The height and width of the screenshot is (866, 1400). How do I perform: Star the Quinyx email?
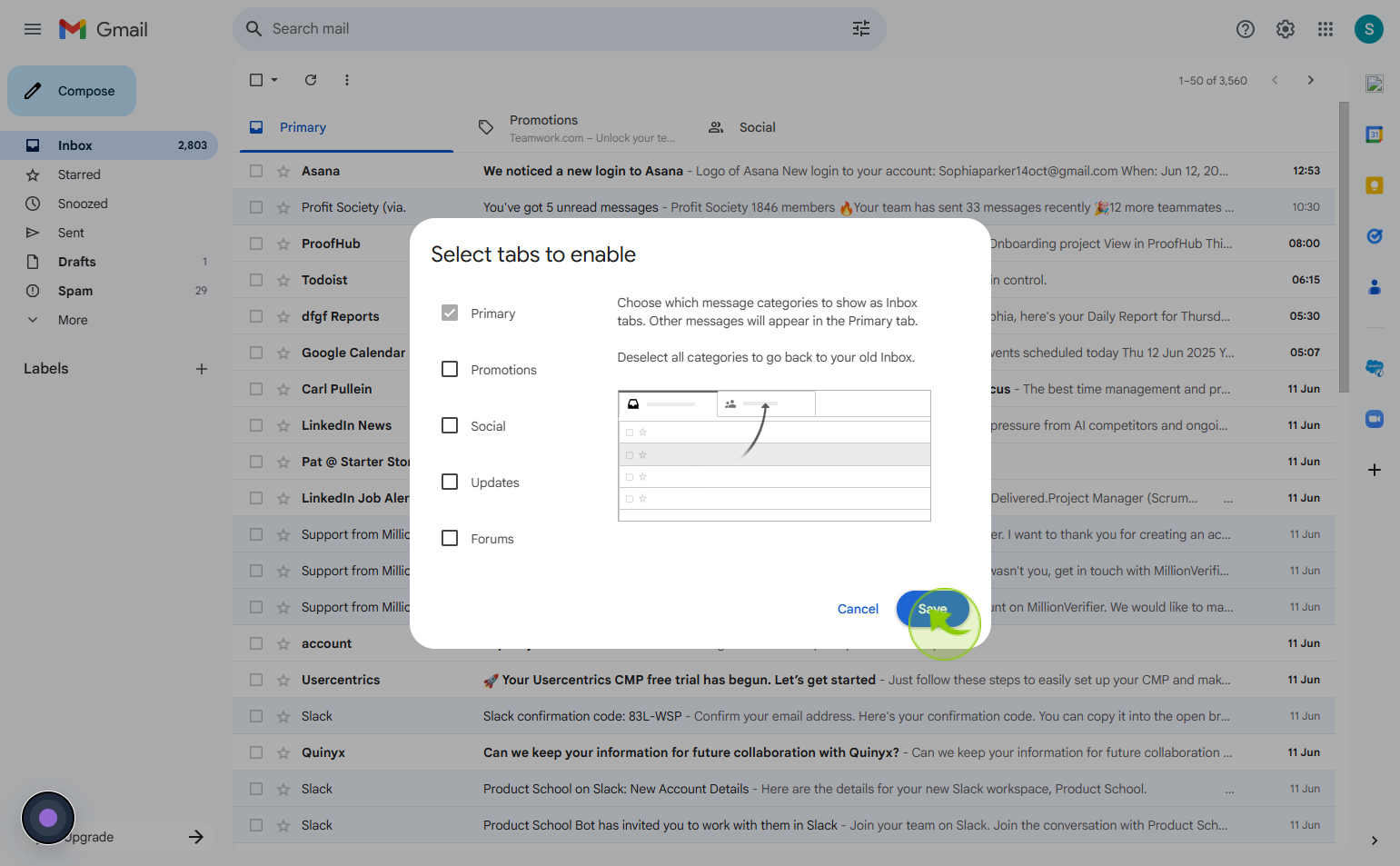(283, 752)
